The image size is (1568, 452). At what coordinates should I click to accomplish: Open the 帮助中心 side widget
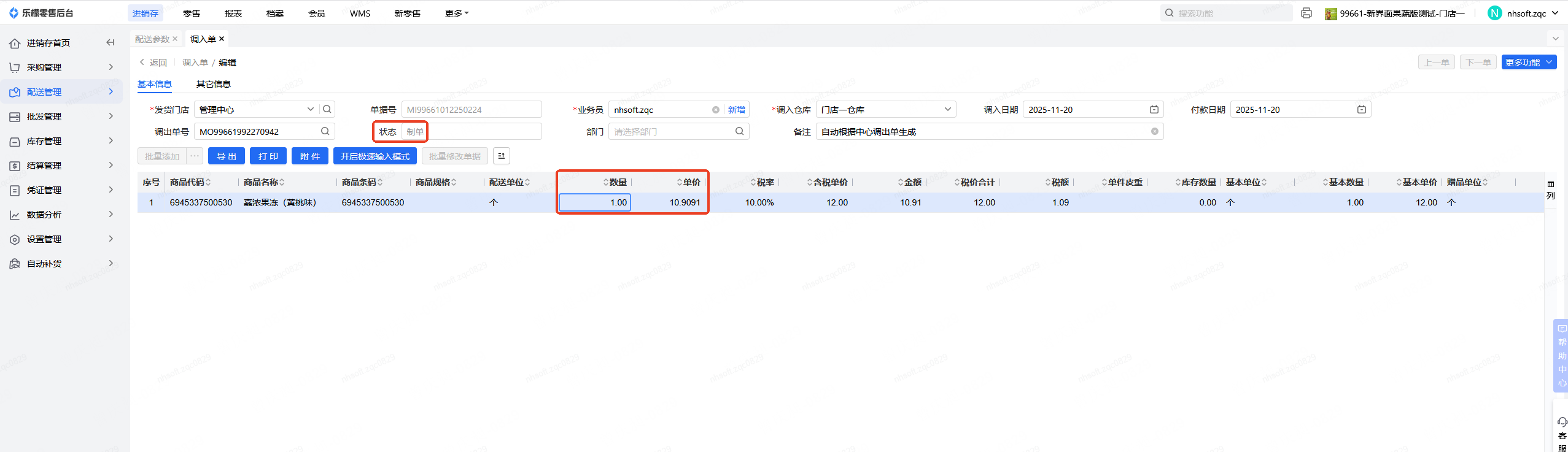(1562, 356)
